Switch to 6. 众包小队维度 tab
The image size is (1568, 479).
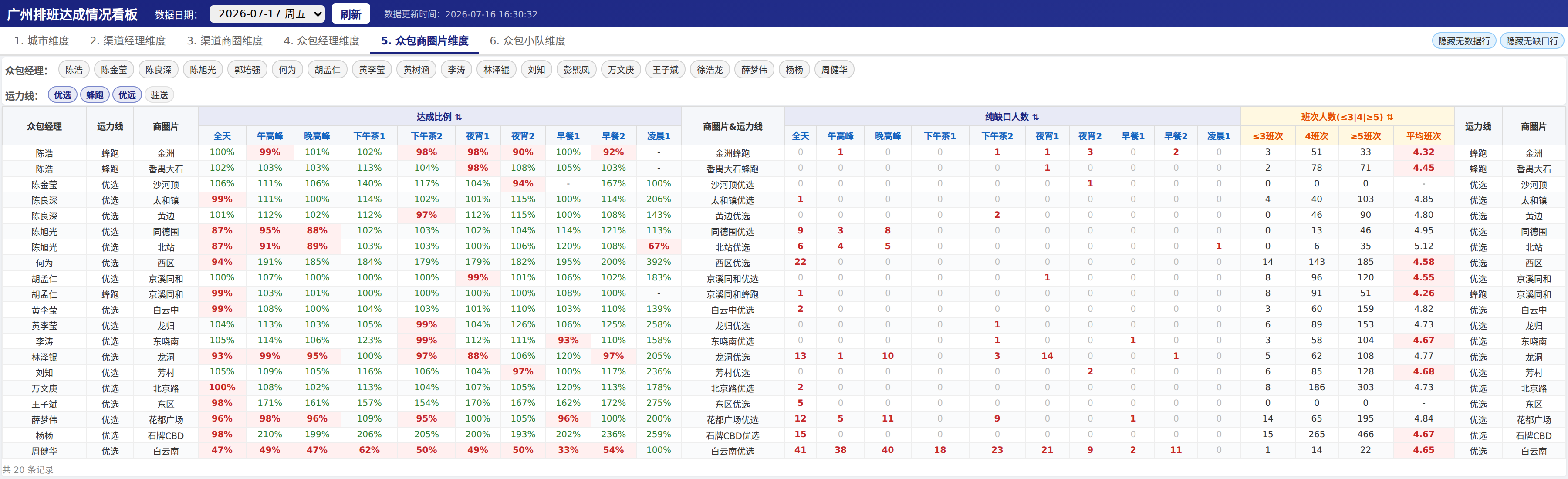[x=527, y=41]
